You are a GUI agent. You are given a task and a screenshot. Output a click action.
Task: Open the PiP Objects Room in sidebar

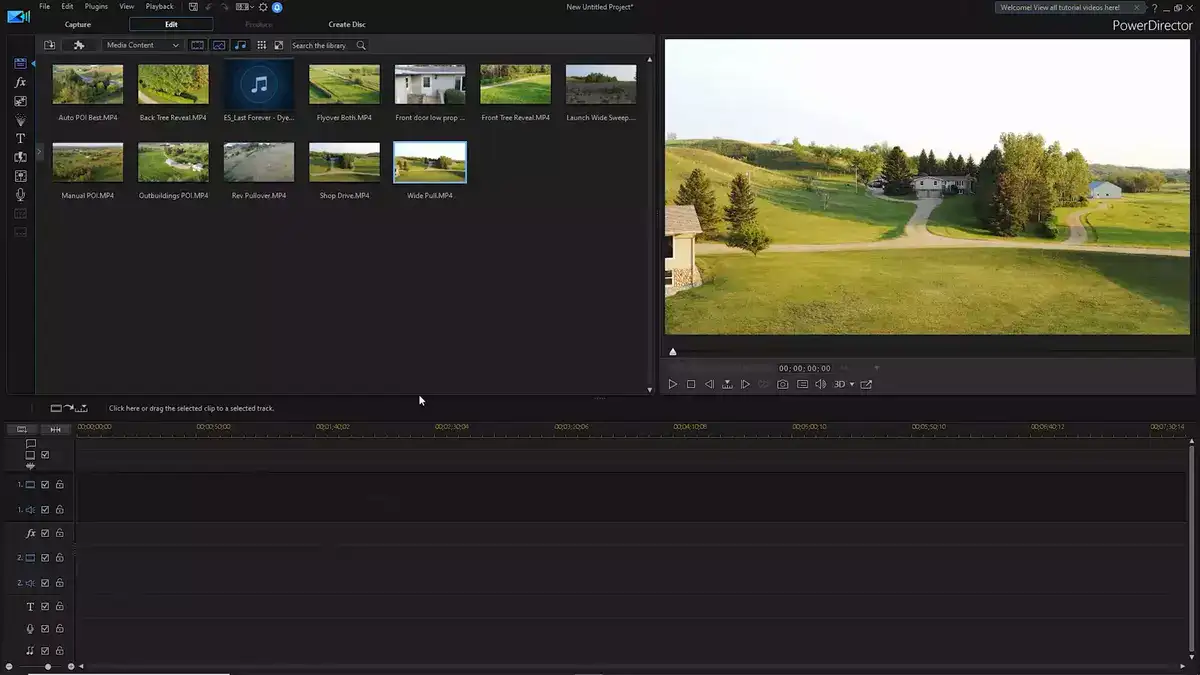point(20,101)
